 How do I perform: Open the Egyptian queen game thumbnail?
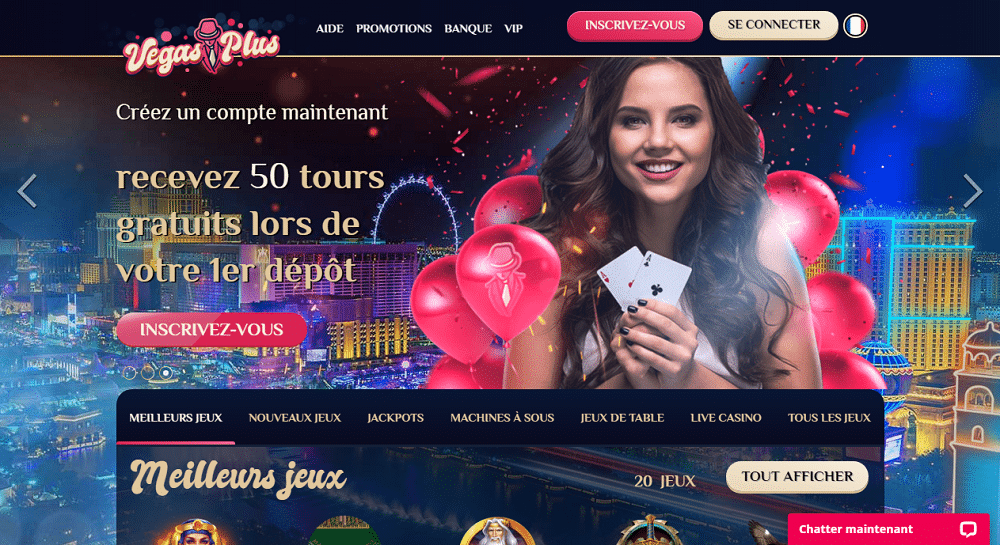tap(193, 532)
